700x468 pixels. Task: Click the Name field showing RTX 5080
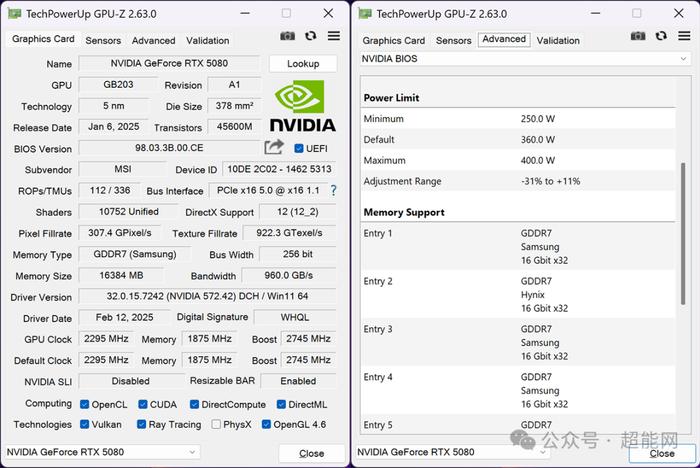coord(169,63)
